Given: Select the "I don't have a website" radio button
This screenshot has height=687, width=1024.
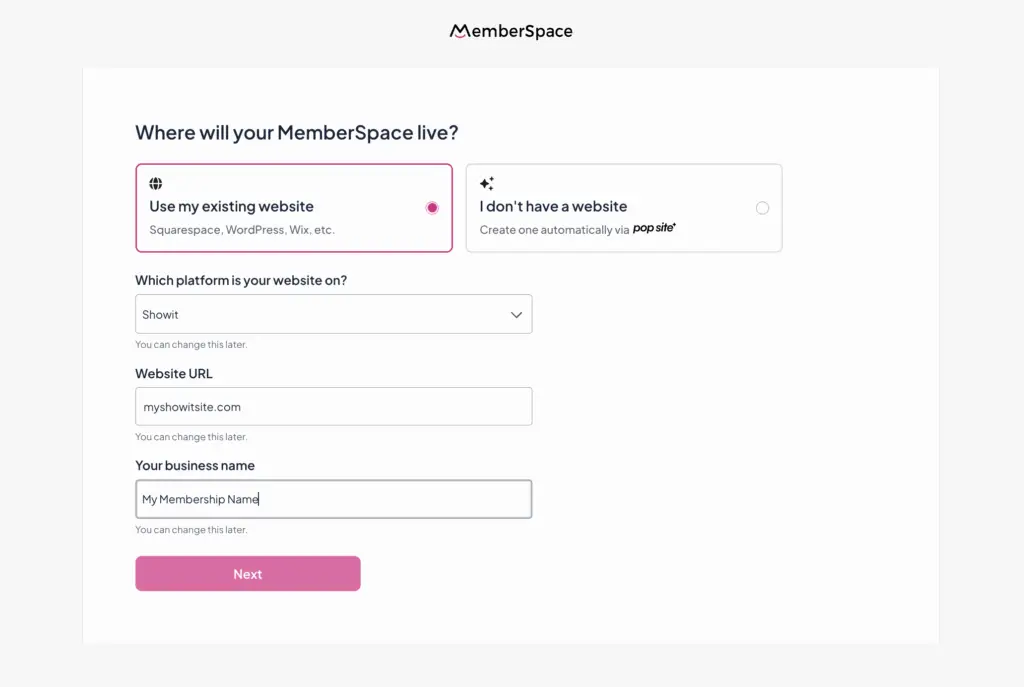Looking at the screenshot, I should [x=763, y=208].
